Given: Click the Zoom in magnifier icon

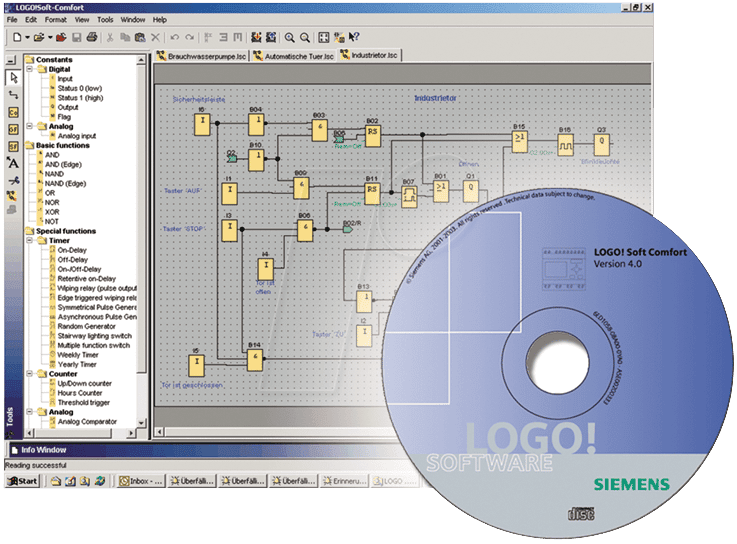Looking at the screenshot, I should (x=290, y=37).
